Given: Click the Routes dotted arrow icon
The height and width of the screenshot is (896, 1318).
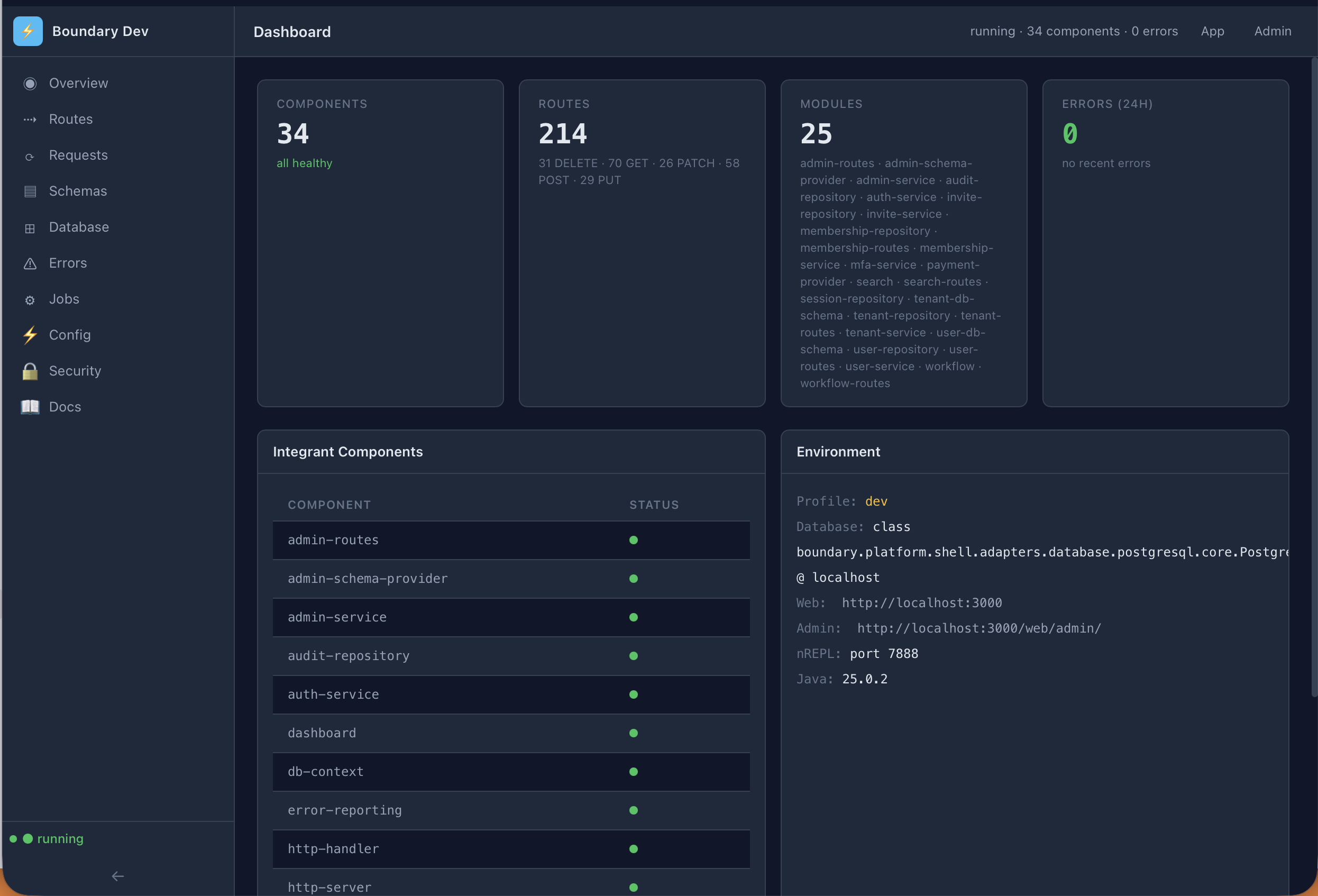Looking at the screenshot, I should point(30,120).
